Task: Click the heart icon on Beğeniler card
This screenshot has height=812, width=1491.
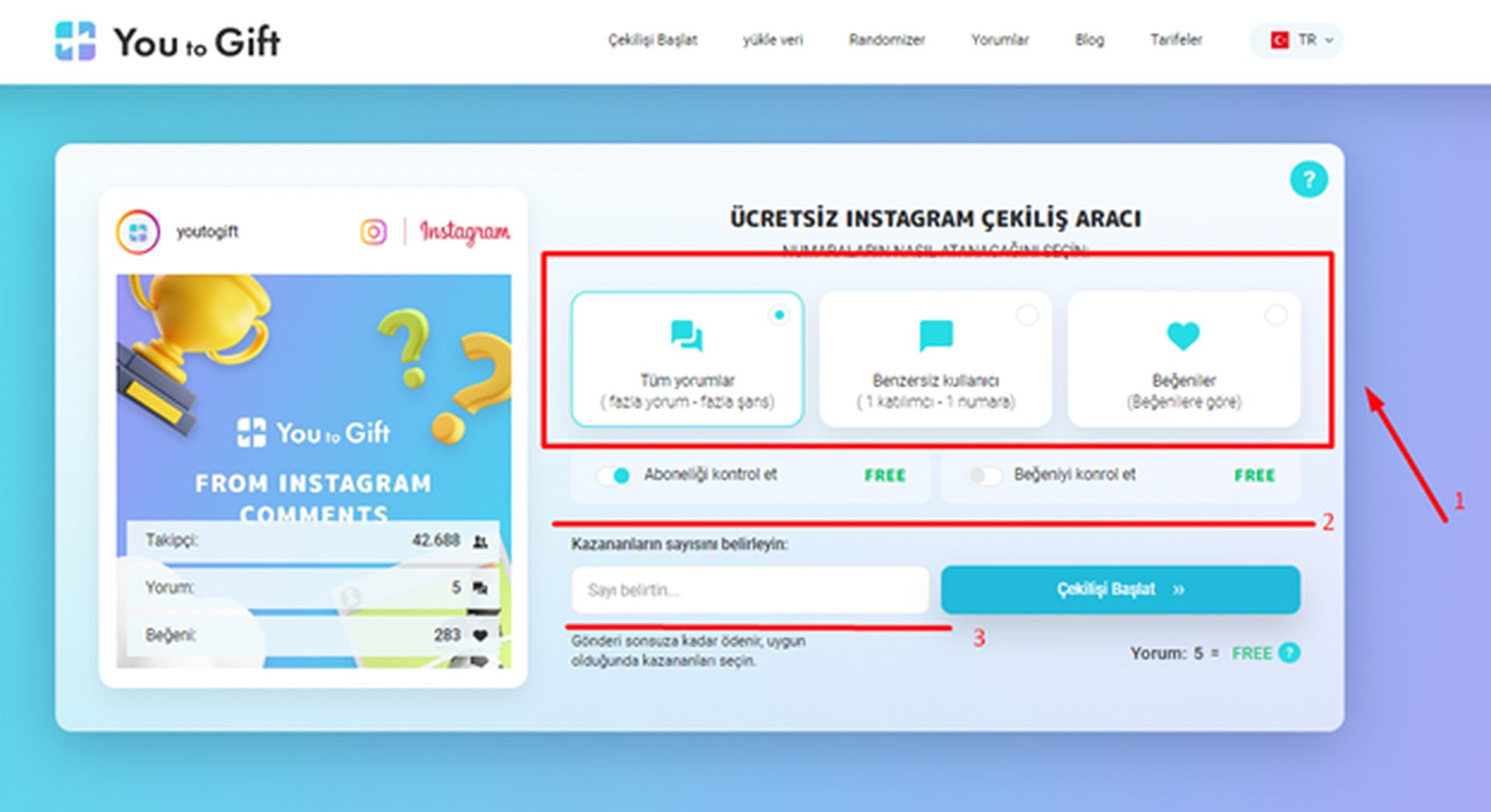Action: pyautogui.click(x=1183, y=335)
